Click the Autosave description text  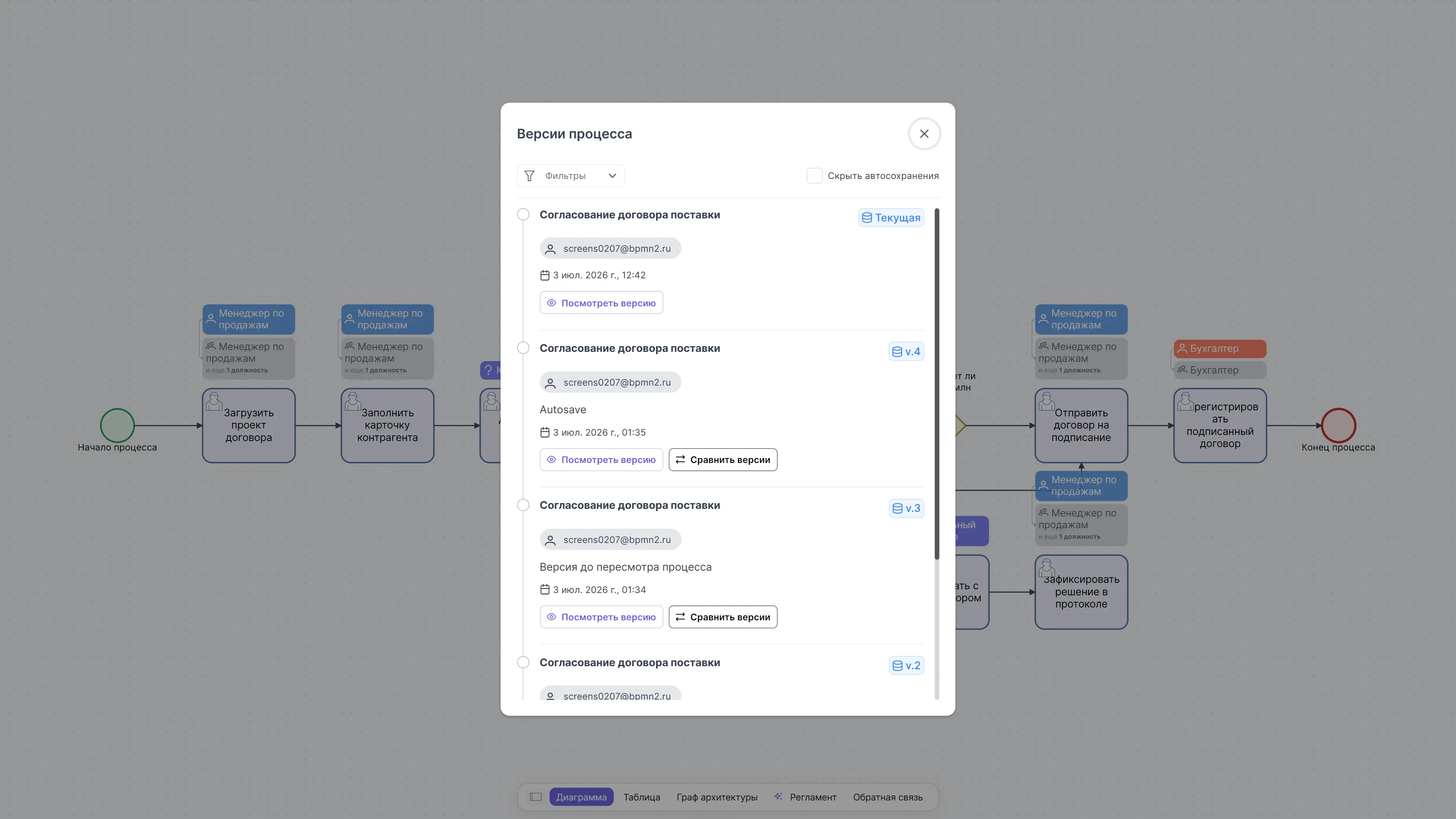(x=563, y=409)
